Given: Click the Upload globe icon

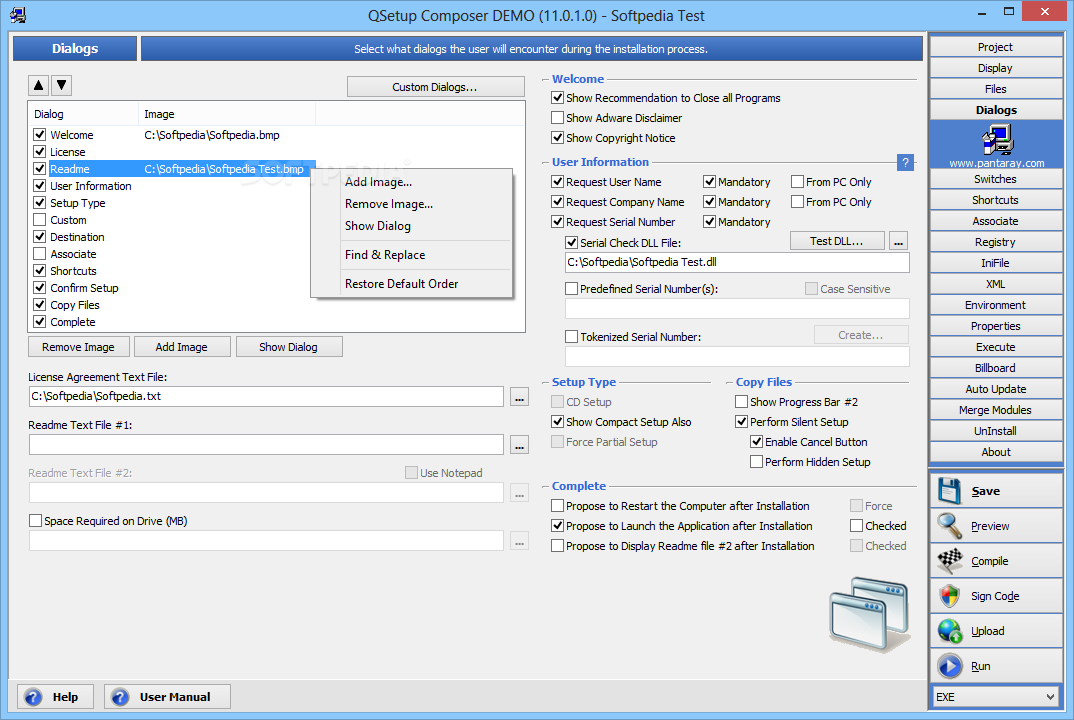Looking at the screenshot, I should coord(949,631).
